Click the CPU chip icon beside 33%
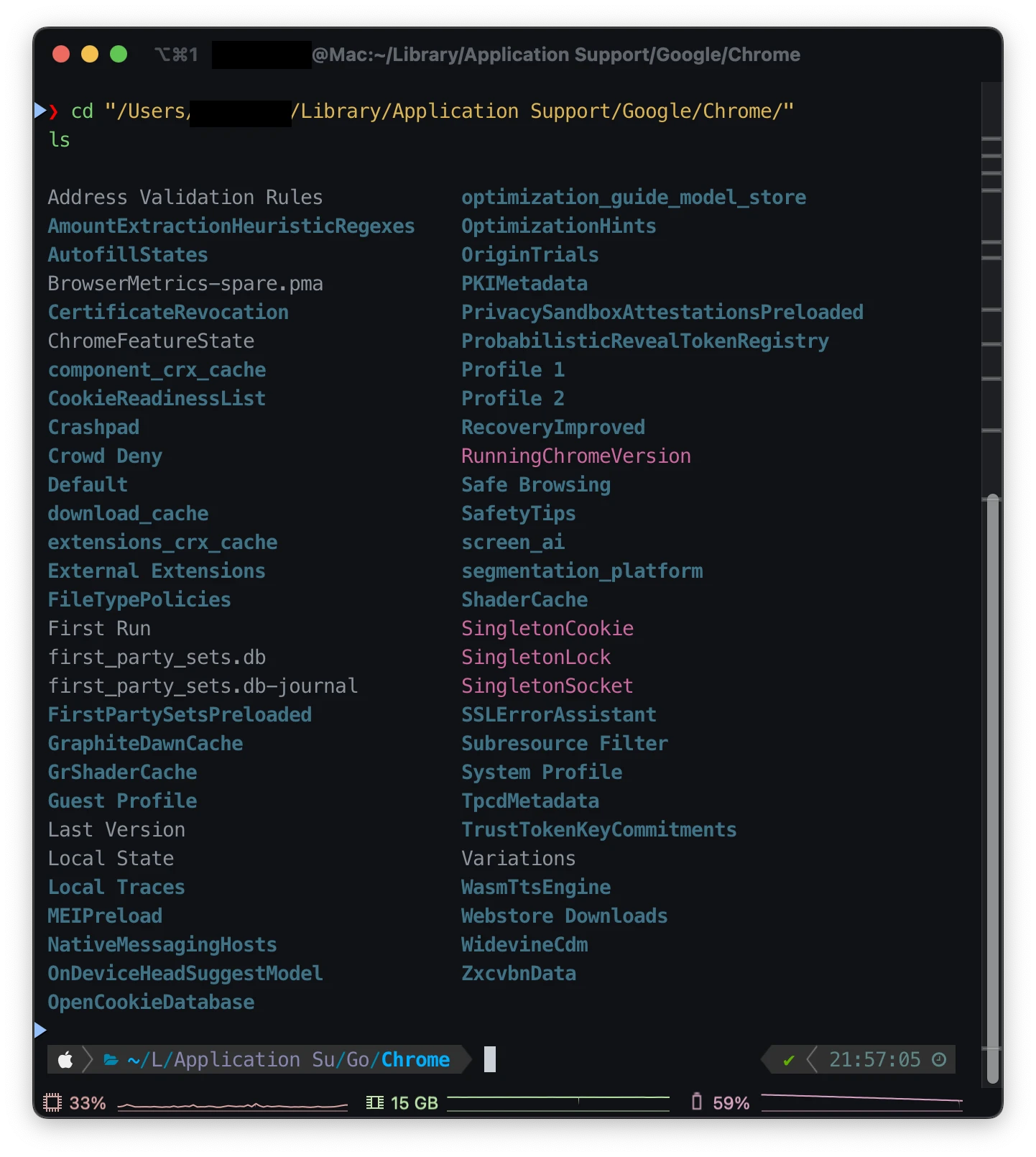The height and width of the screenshot is (1157, 1036). tap(52, 1102)
